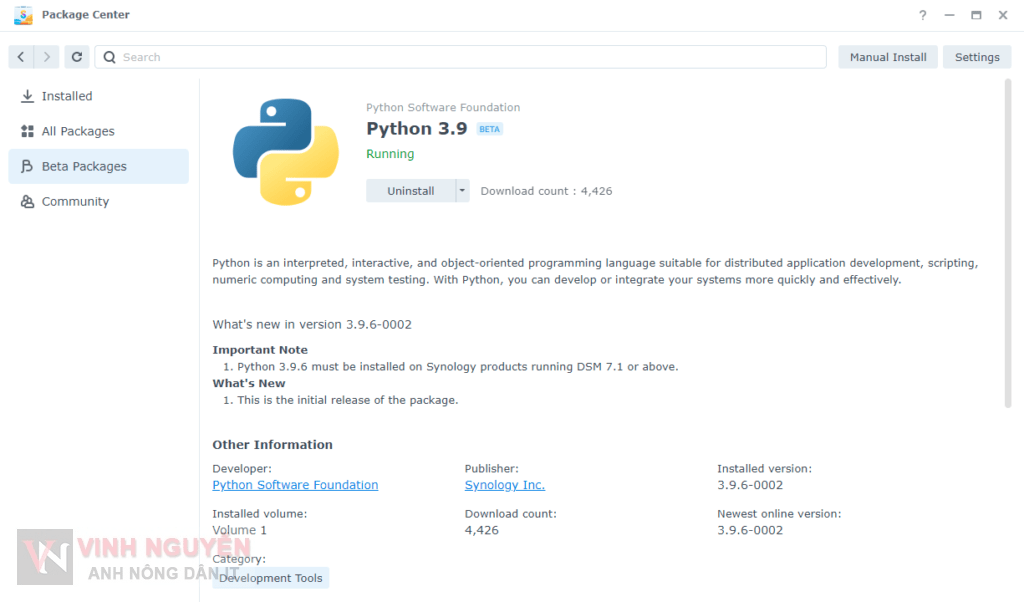1024x602 pixels.
Task: Click the Python 3.9 logo
Action: pos(286,151)
